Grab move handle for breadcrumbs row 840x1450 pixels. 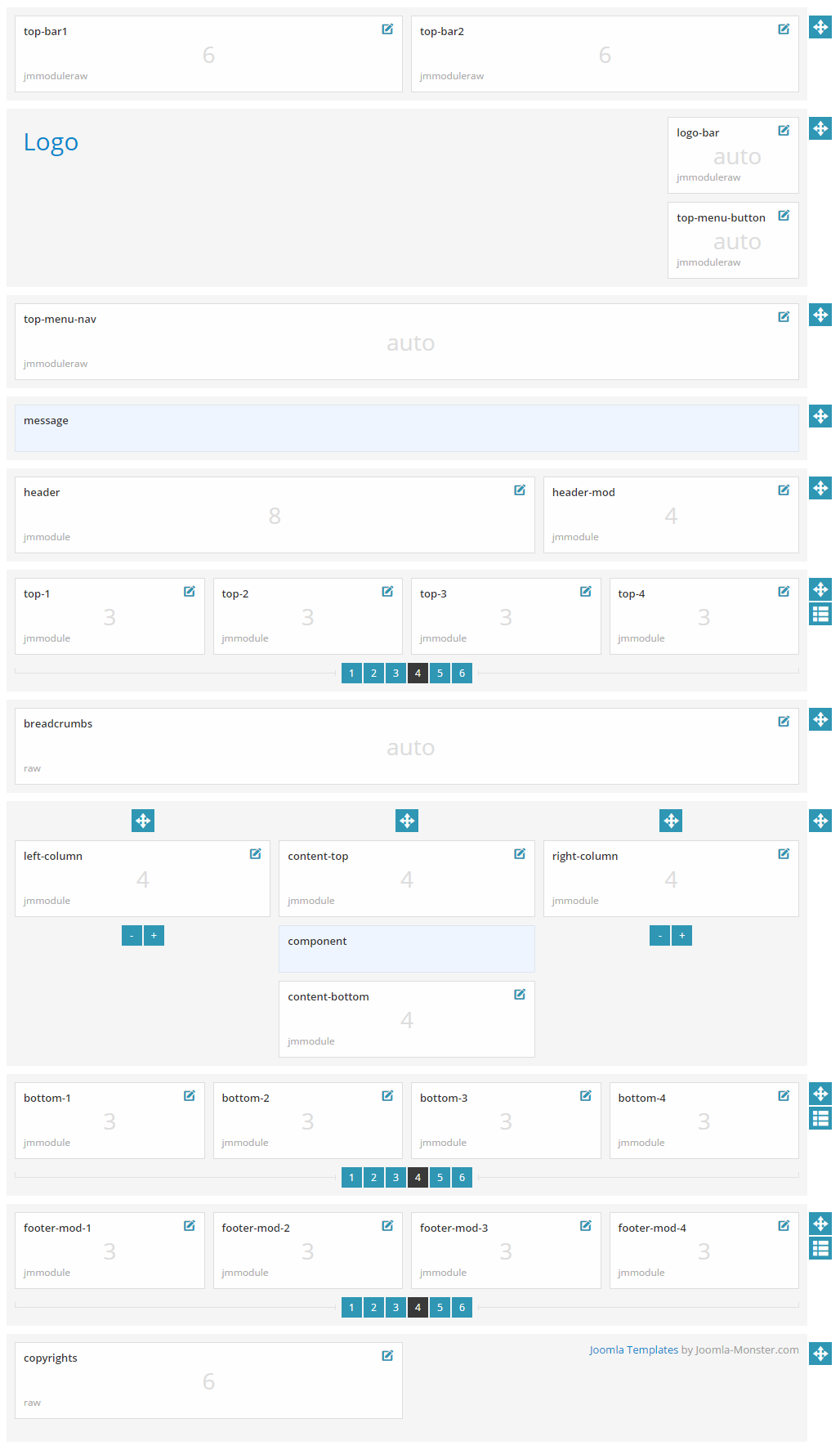(x=820, y=719)
